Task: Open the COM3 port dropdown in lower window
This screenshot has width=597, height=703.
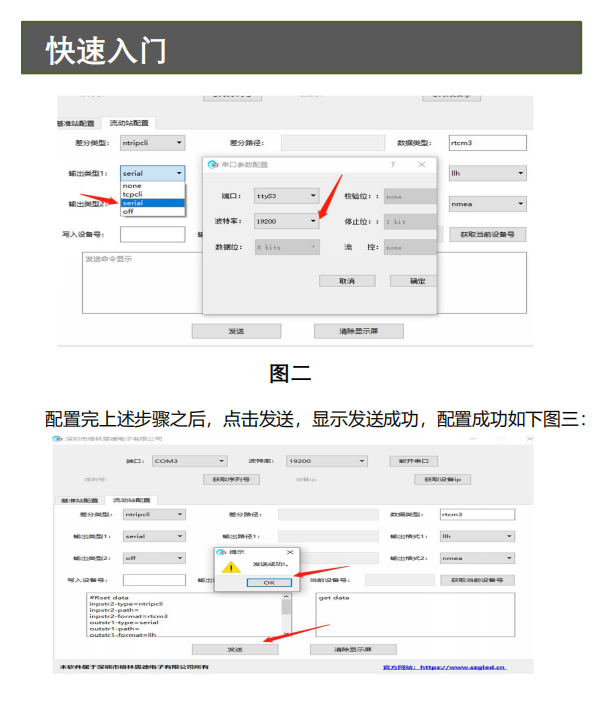Action: pyautogui.click(x=190, y=461)
